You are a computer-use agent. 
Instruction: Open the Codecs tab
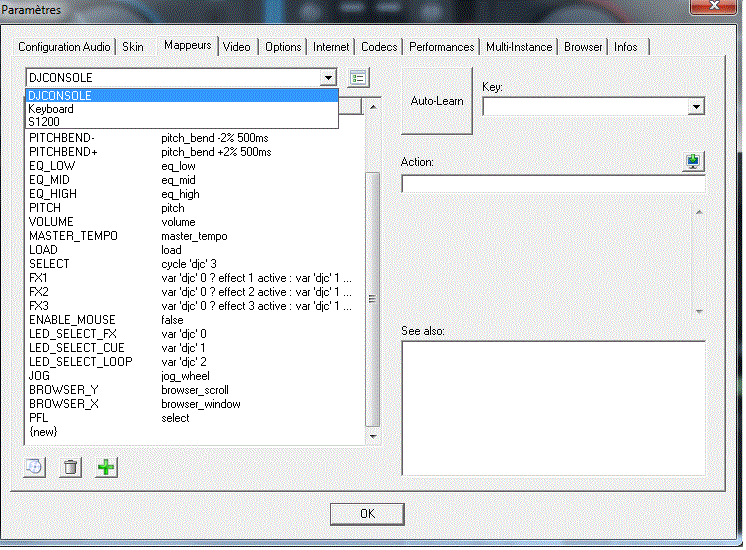pos(379,47)
